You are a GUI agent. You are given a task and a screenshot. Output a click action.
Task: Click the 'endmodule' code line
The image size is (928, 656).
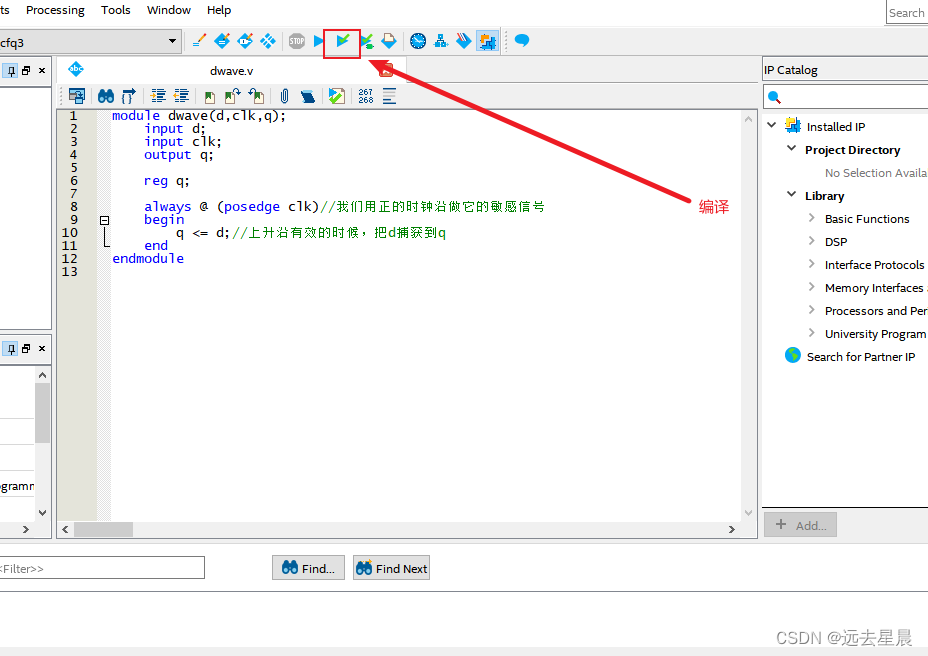point(148,259)
